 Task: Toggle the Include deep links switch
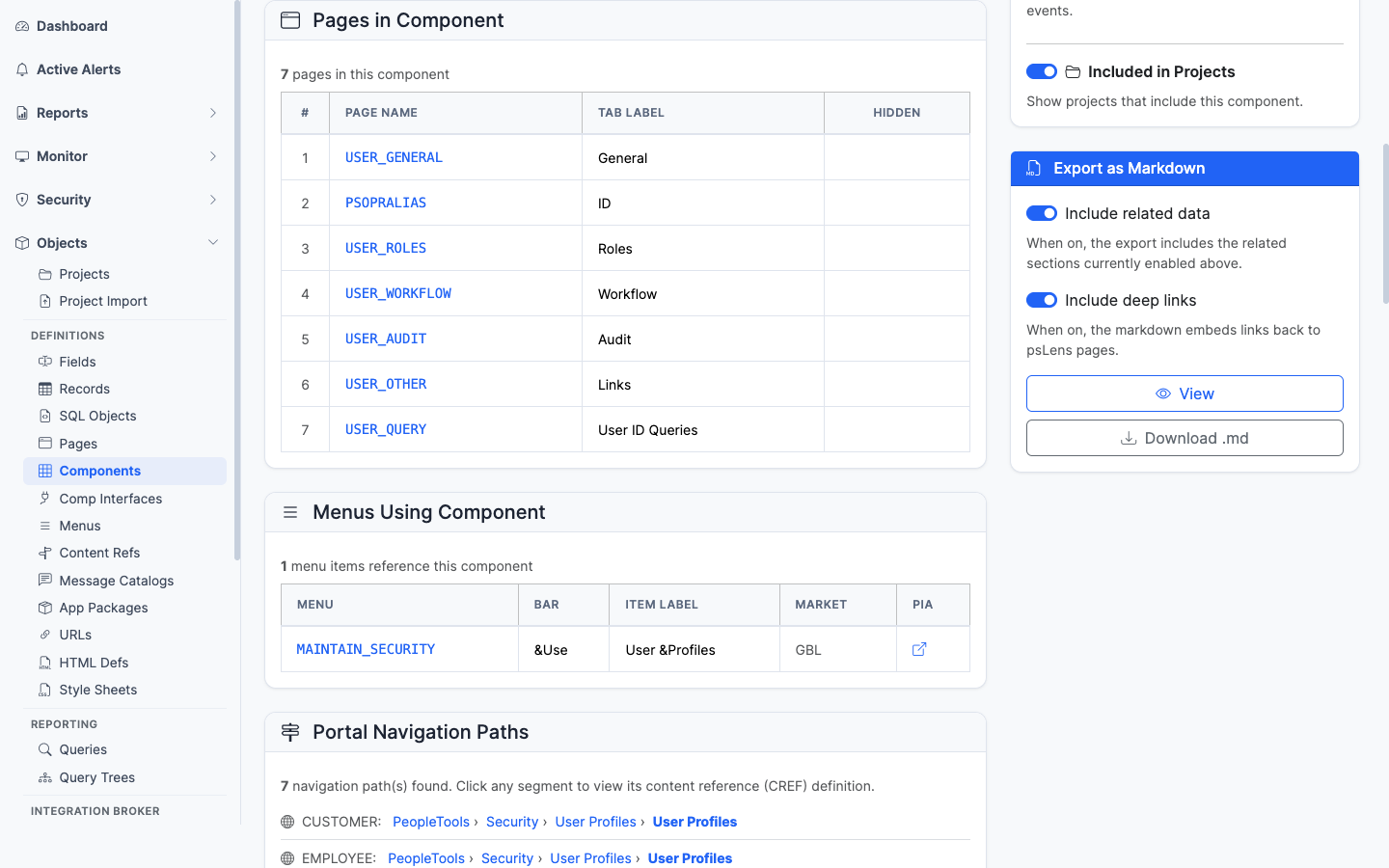tap(1042, 300)
